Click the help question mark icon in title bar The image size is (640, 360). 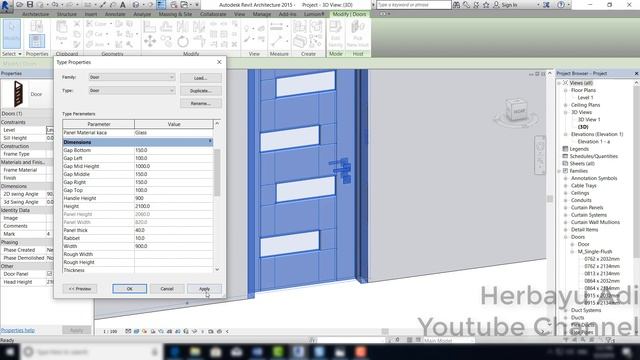coord(561,5)
